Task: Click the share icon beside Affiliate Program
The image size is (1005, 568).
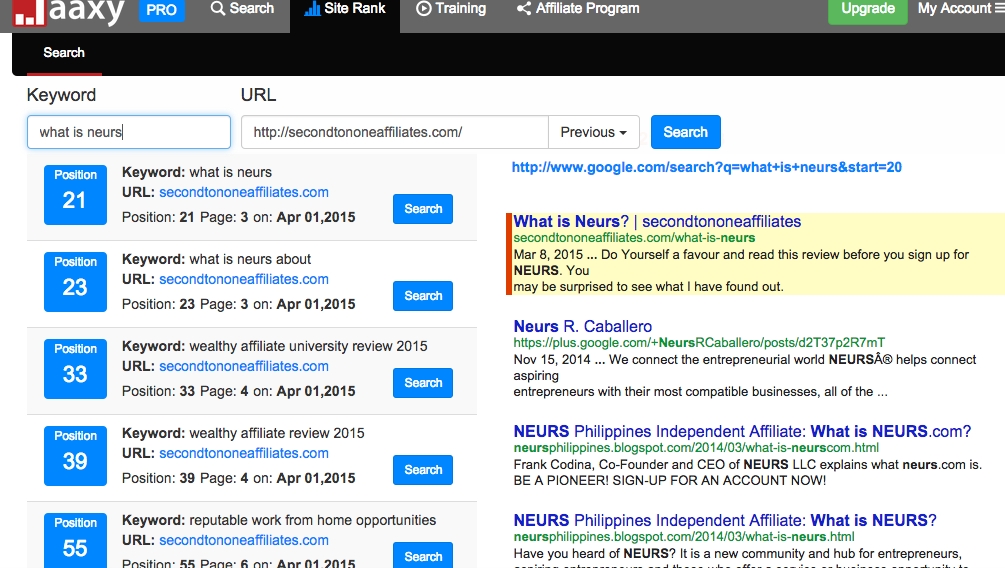Action: point(524,8)
